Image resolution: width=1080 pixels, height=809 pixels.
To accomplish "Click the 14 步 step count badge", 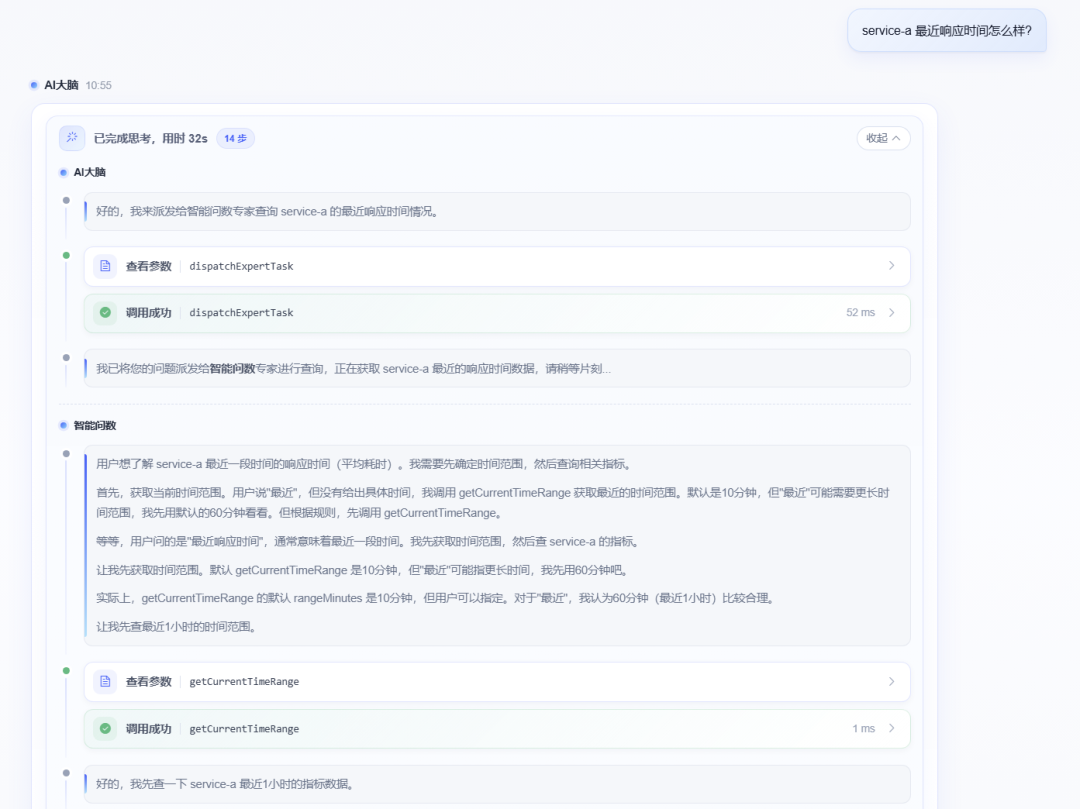I will (236, 138).
